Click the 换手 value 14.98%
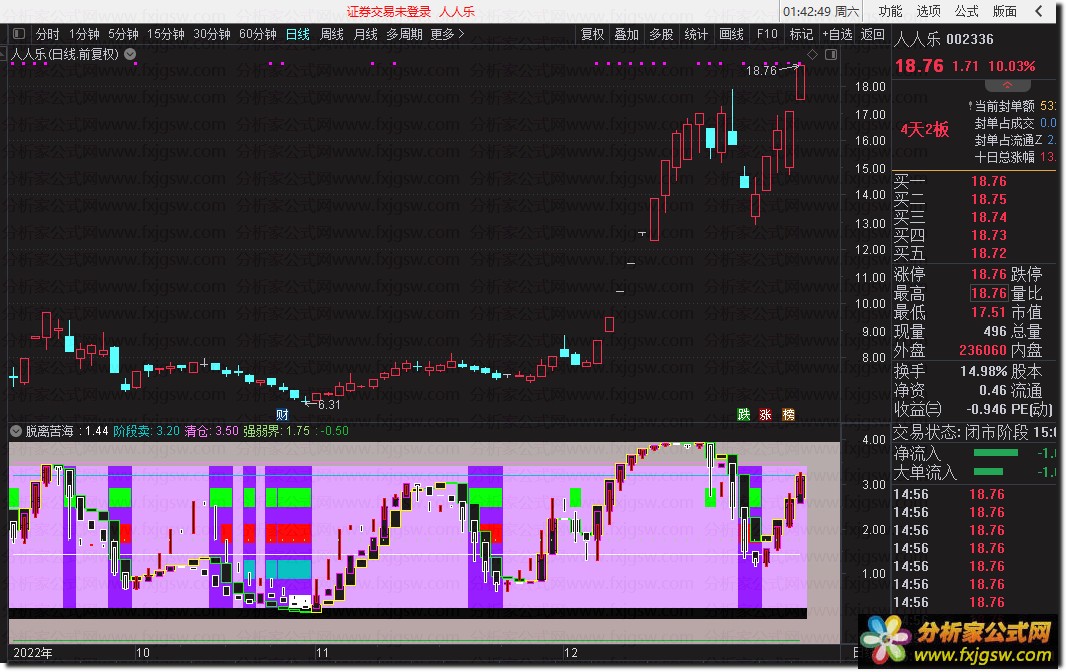The image size is (1068, 672). pos(983,372)
